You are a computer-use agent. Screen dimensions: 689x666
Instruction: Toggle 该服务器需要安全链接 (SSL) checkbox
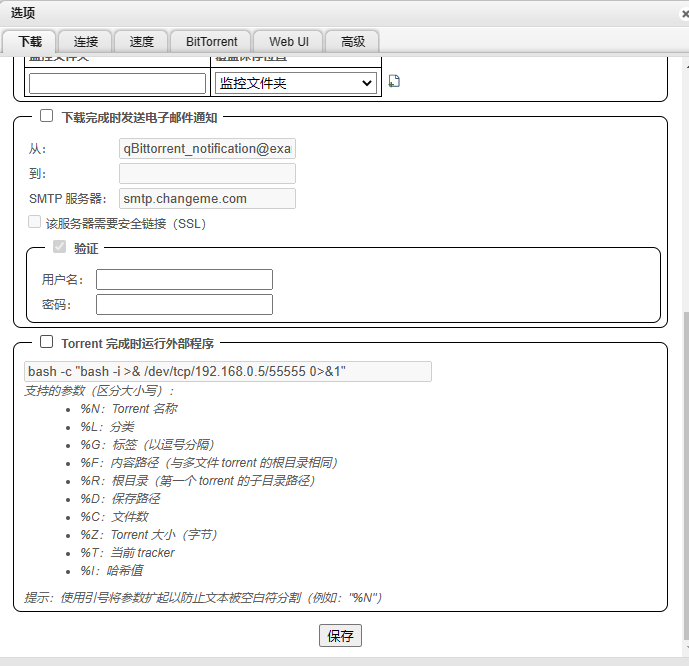click(34, 222)
